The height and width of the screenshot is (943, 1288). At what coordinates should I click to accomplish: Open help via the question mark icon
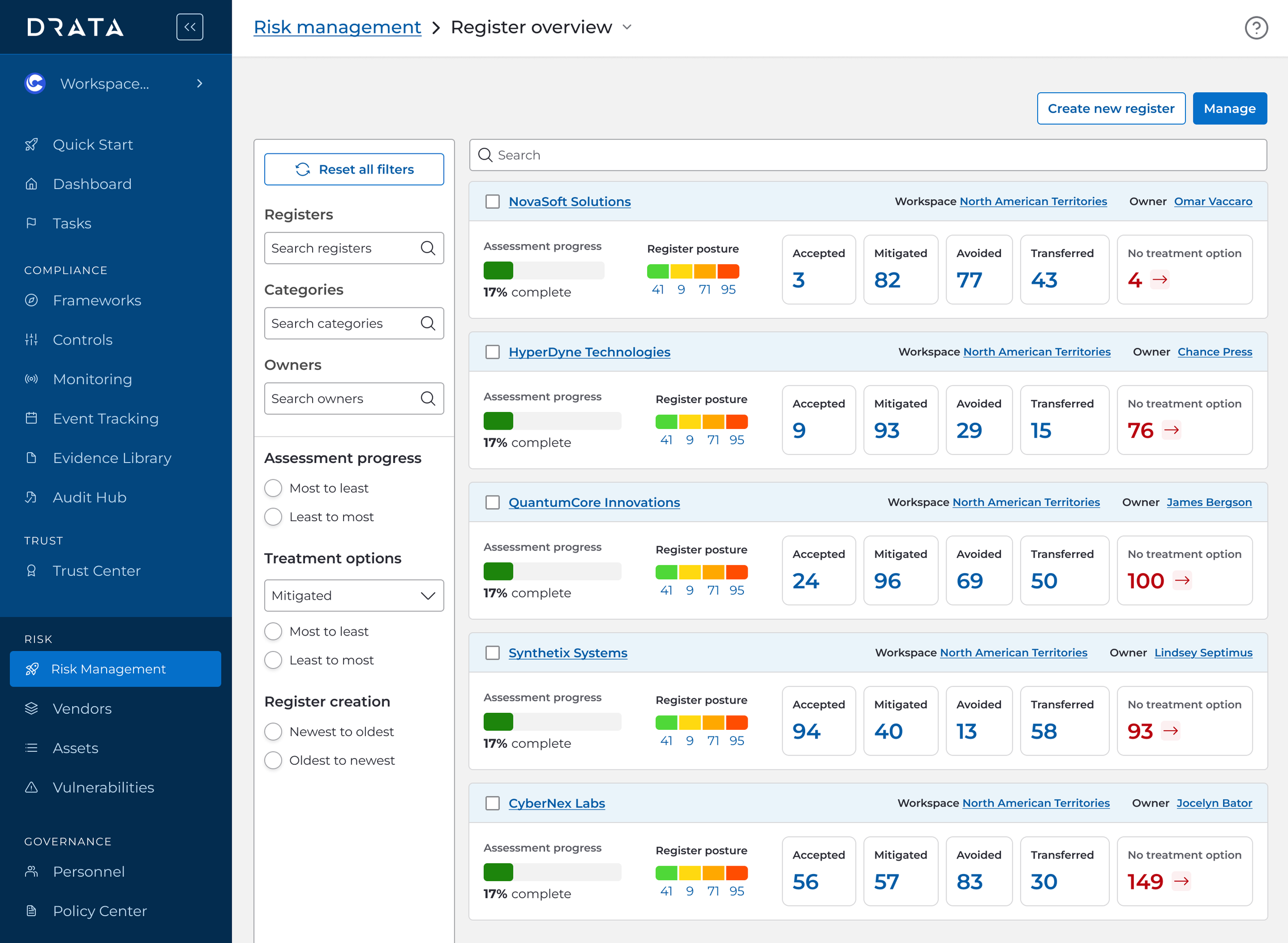click(x=1256, y=27)
